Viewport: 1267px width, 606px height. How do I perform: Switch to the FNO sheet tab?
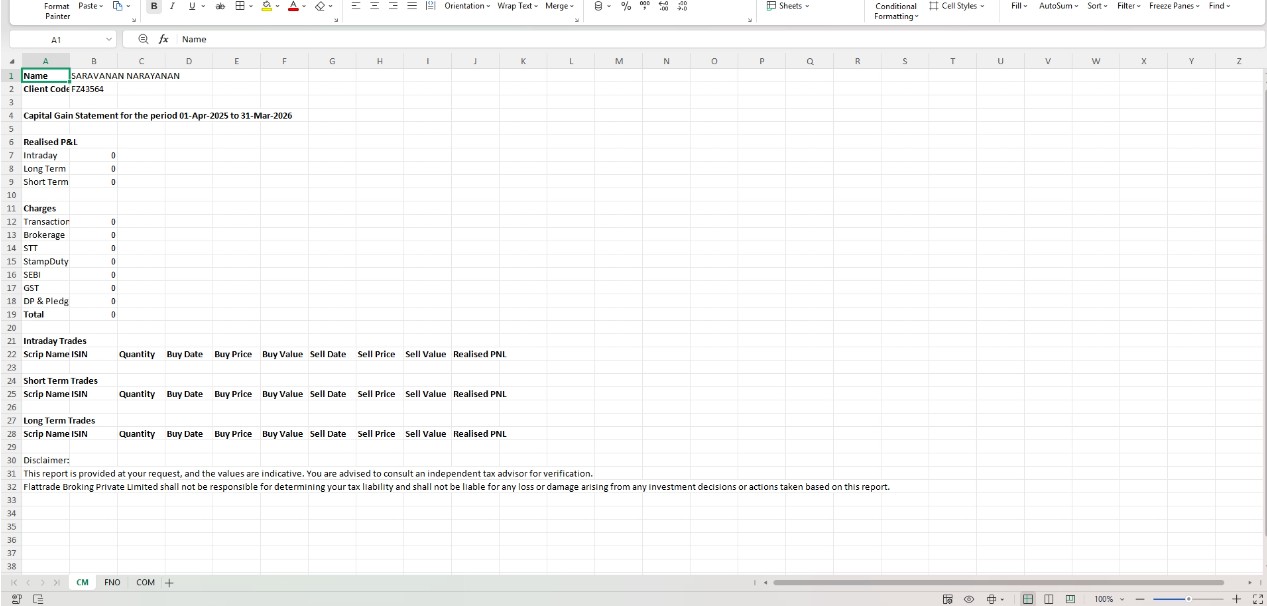tap(112, 582)
